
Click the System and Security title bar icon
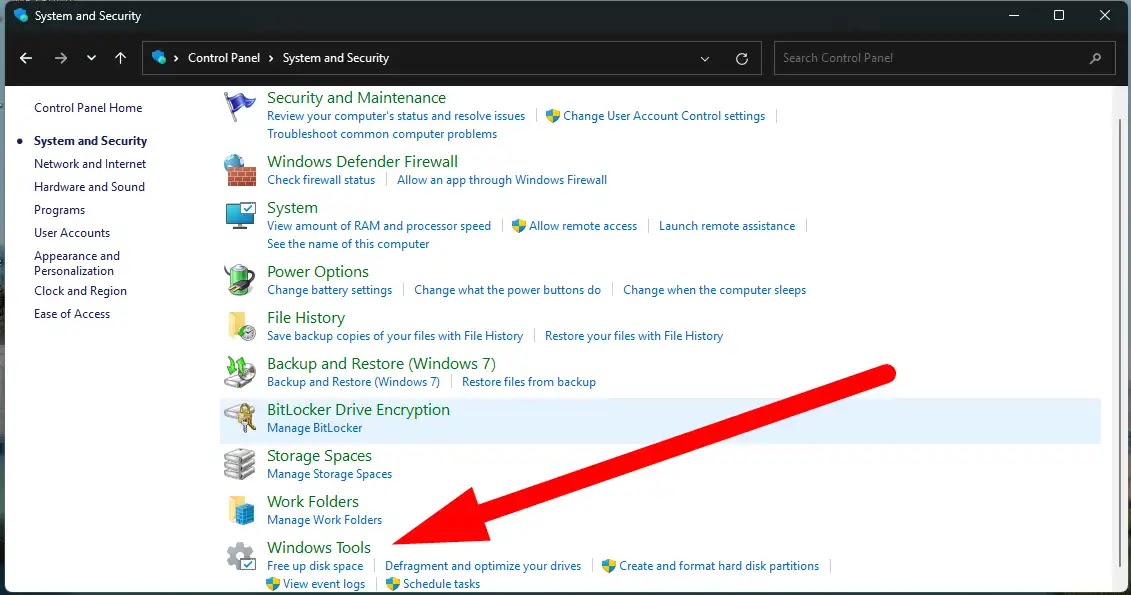(21, 15)
